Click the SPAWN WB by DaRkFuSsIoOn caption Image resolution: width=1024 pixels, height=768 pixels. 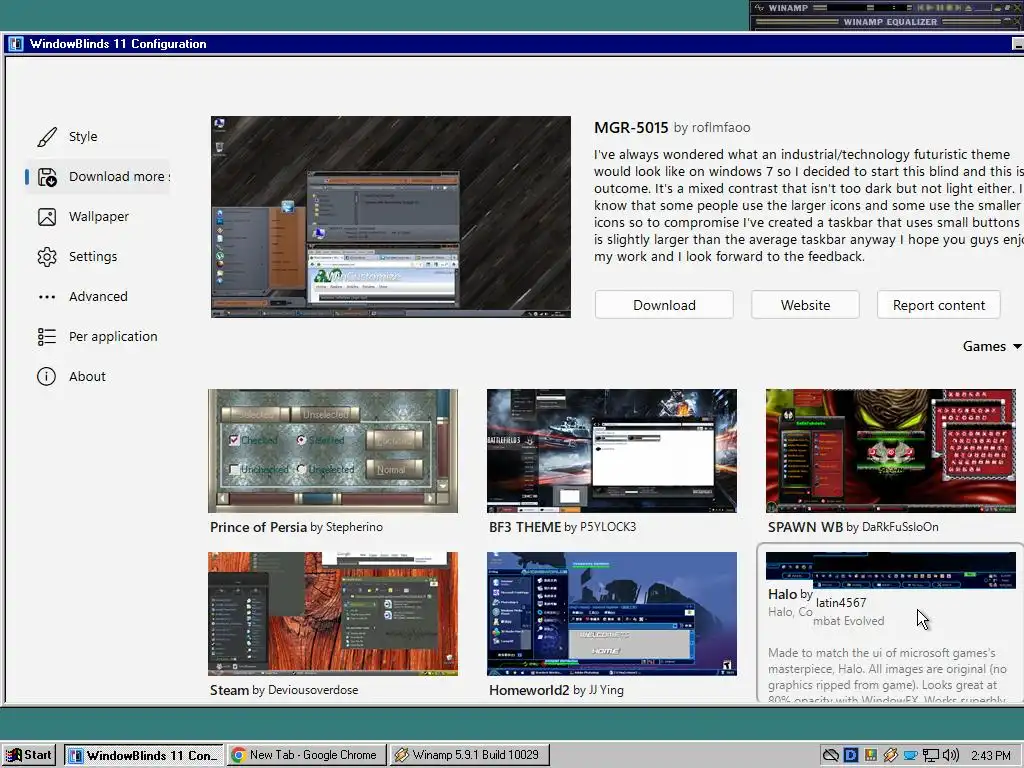(x=853, y=527)
